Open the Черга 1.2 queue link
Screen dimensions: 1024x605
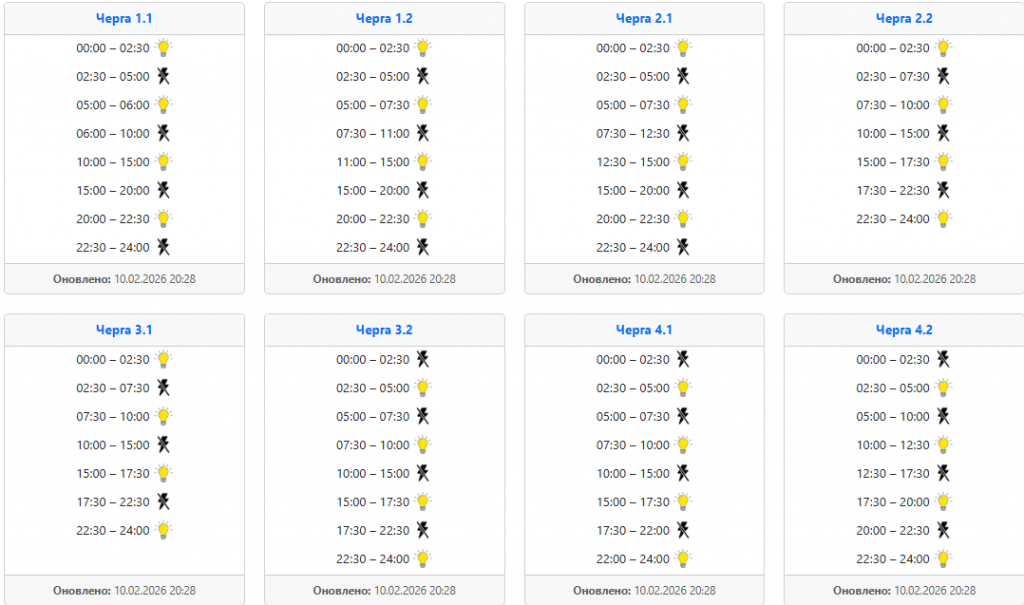[384, 18]
